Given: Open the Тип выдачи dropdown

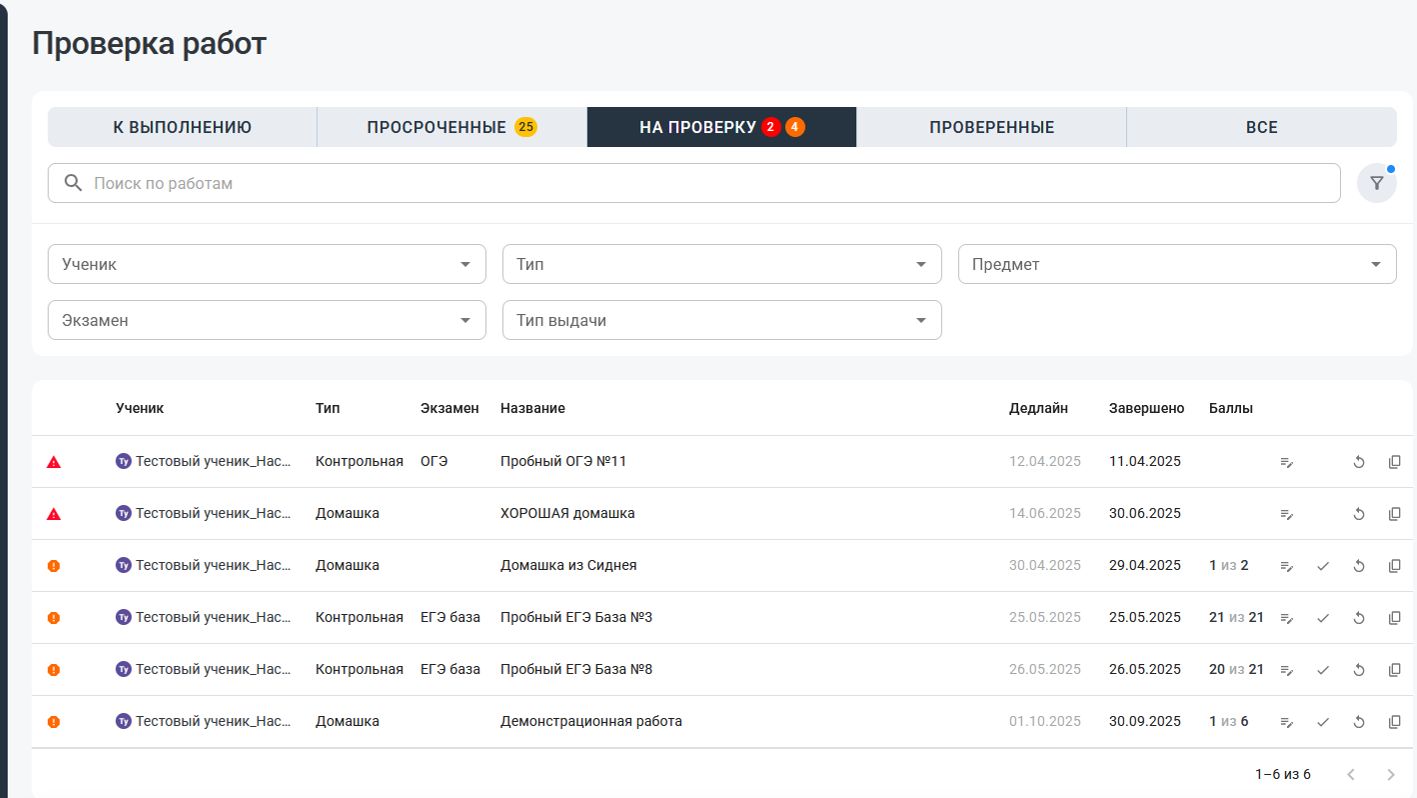Looking at the screenshot, I should tap(721, 321).
